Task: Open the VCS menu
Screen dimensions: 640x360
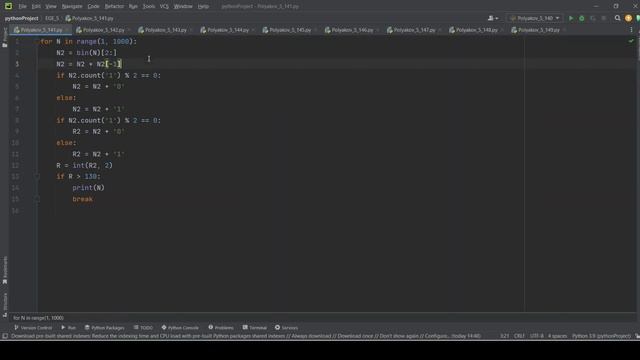Action: click(164, 7)
